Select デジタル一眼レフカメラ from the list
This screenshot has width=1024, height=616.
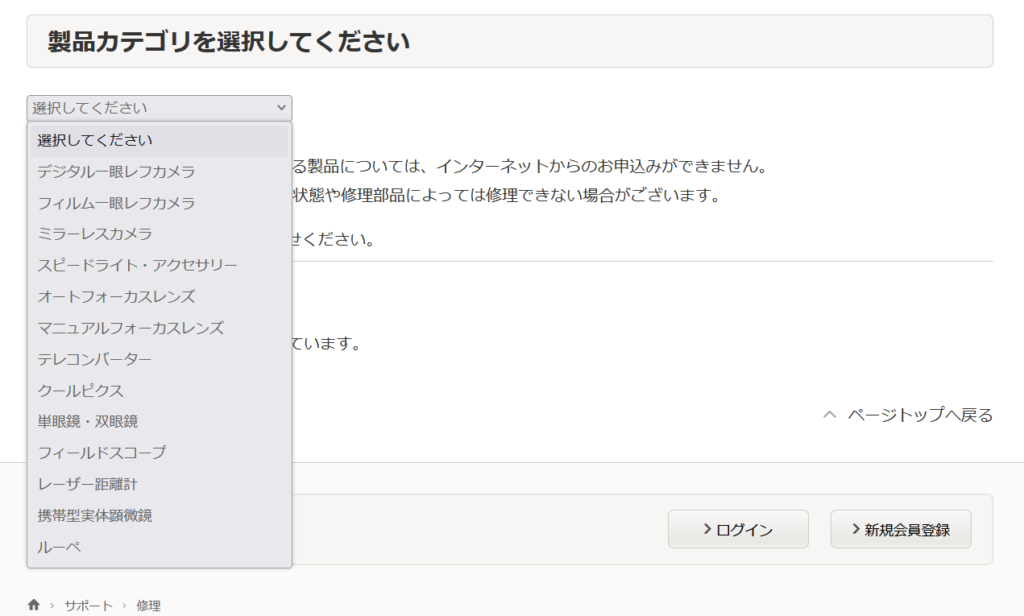(116, 172)
